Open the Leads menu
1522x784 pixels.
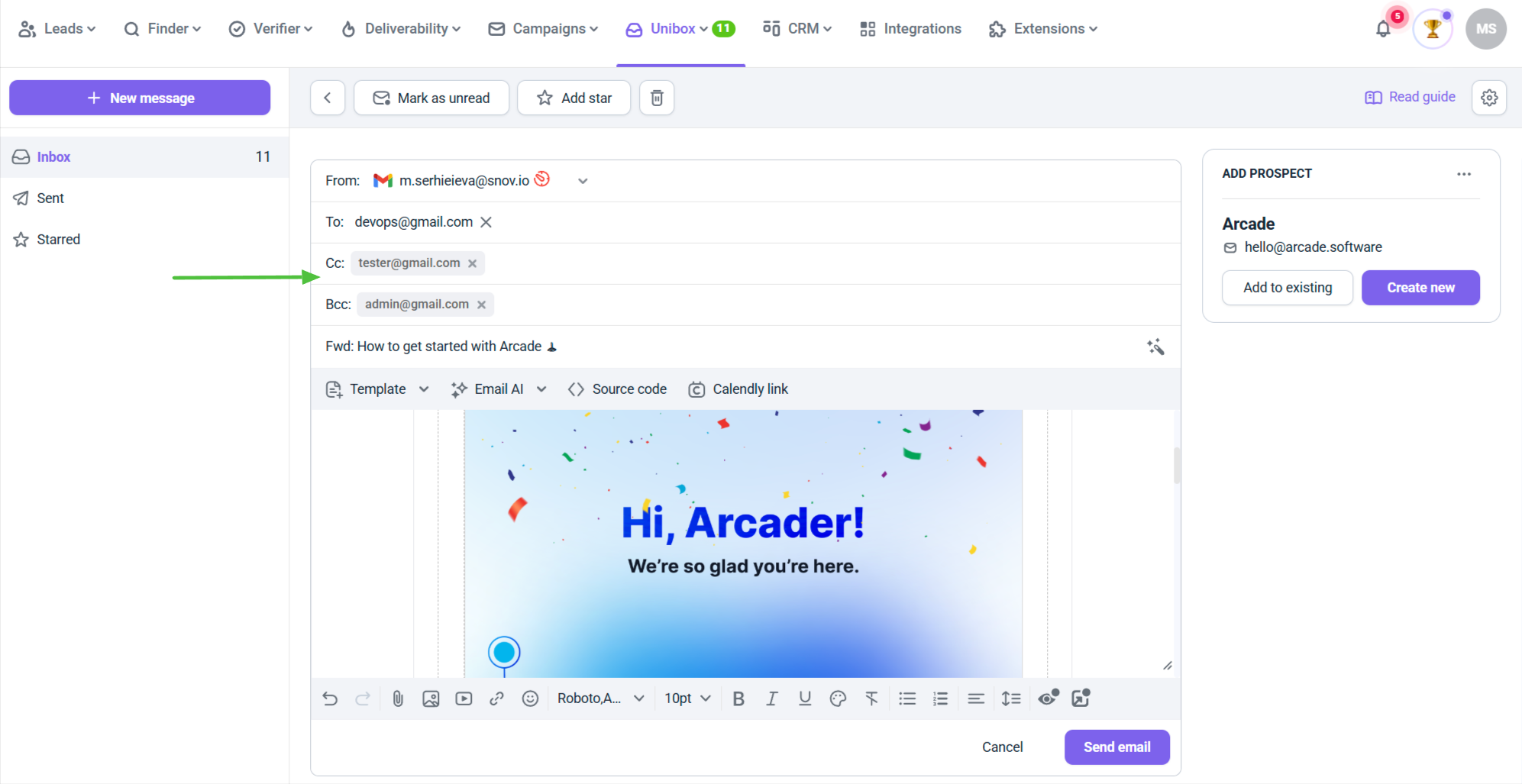[x=57, y=29]
